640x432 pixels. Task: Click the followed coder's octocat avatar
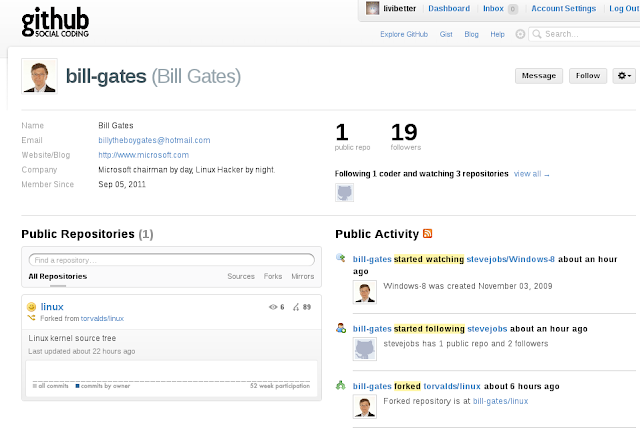(344, 192)
